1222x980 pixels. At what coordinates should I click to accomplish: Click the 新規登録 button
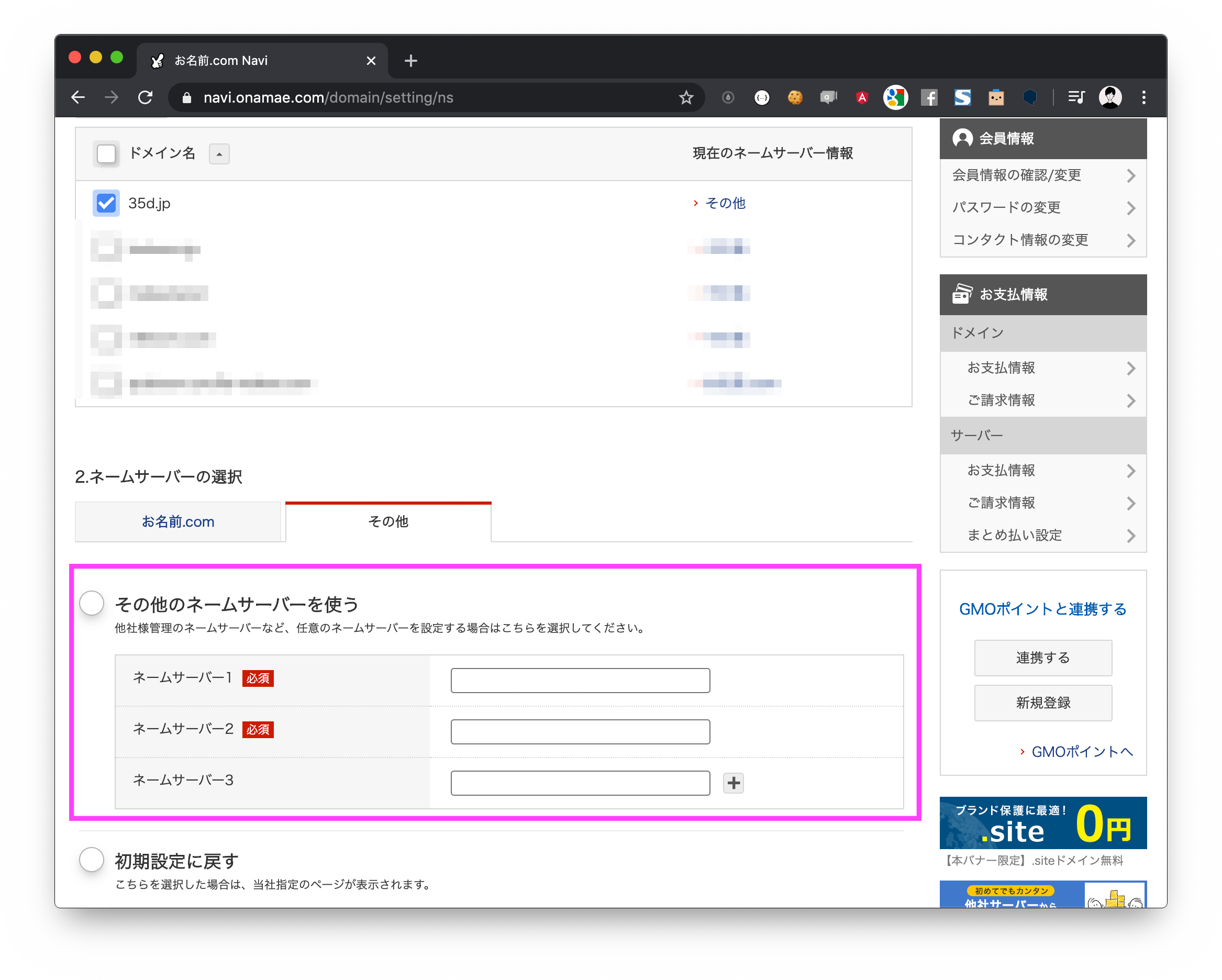click(x=1043, y=703)
